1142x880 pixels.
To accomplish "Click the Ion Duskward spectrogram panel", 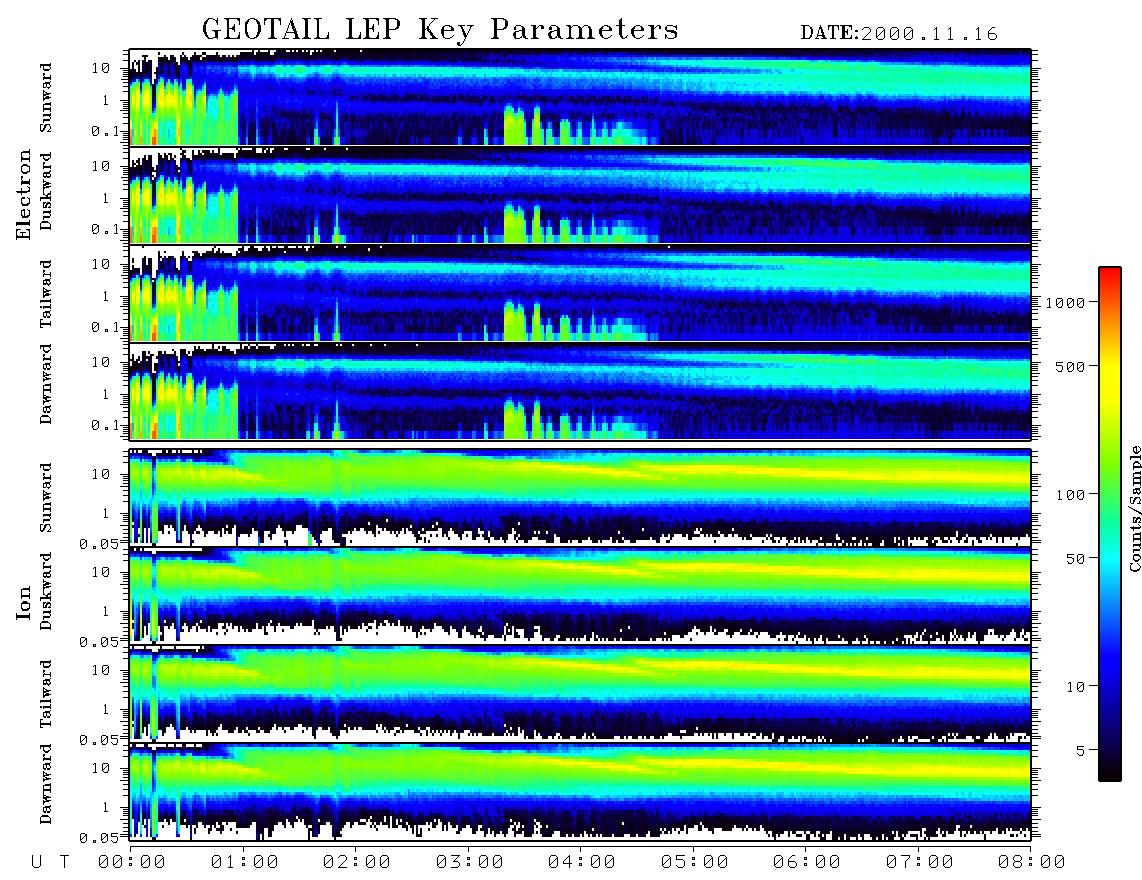I will point(580,596).
